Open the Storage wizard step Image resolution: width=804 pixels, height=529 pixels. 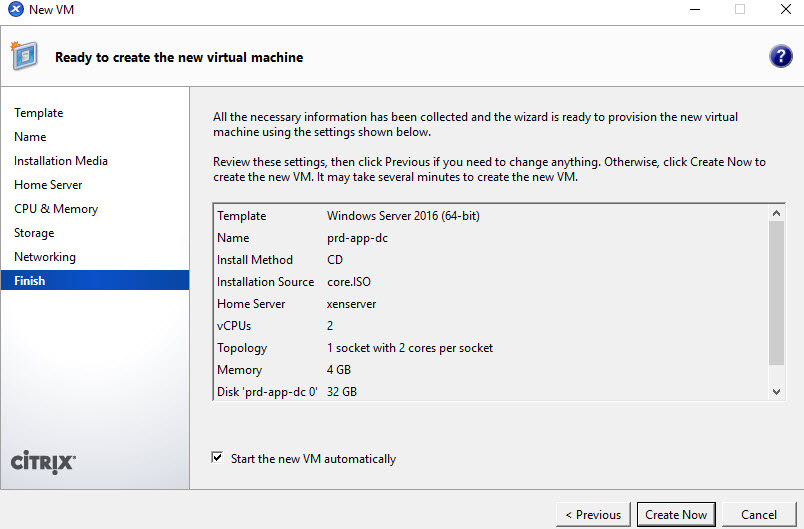(x=34, y=233)
